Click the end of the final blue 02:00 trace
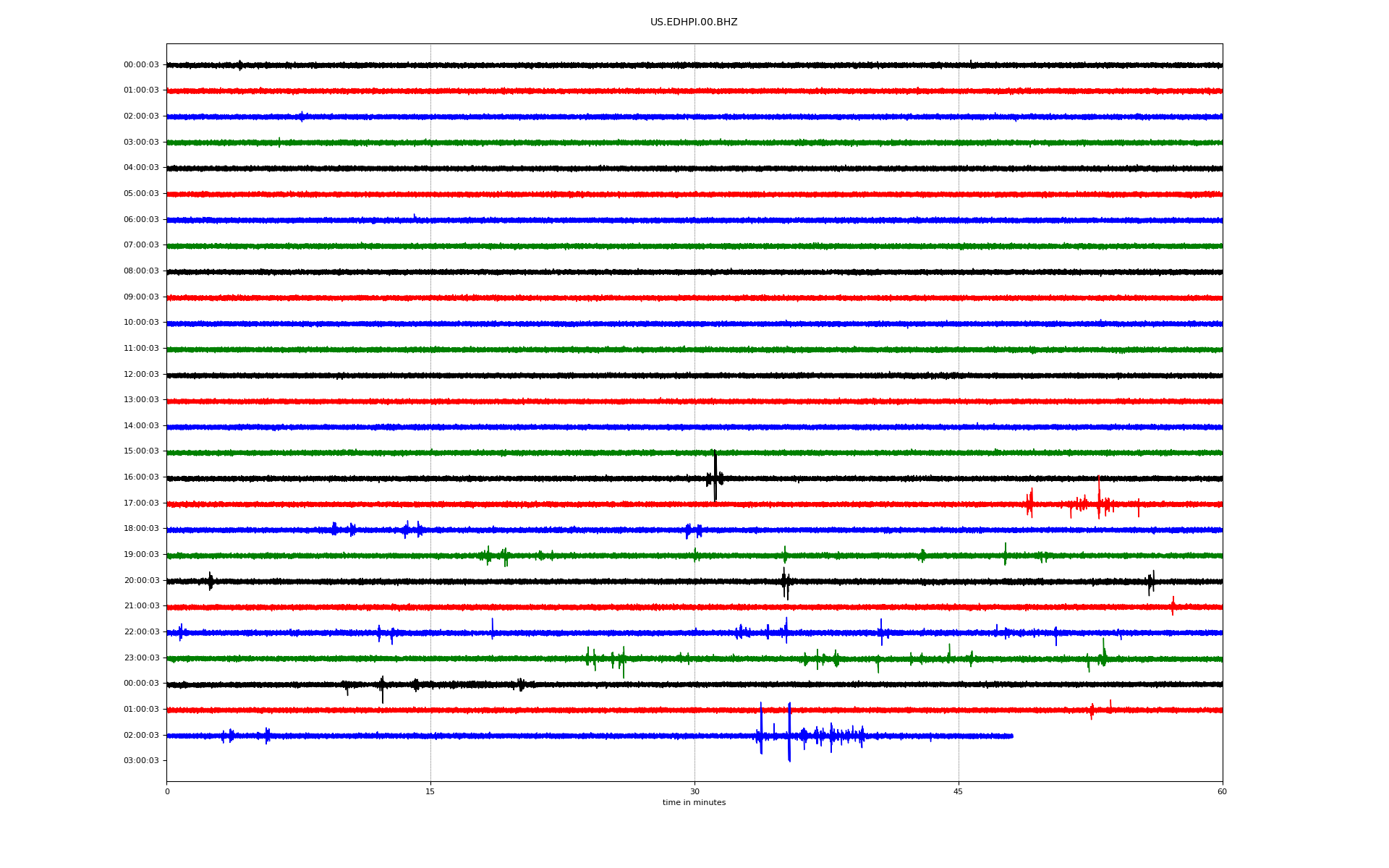1389x868 pixels. [x=1011, y=736]
